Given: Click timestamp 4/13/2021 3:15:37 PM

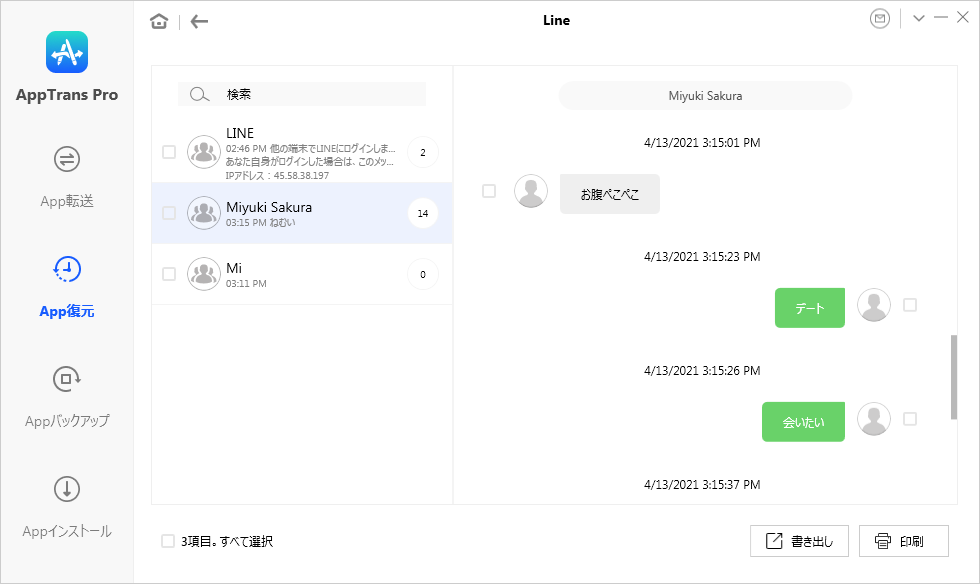Looking at the screenshot, I should (x=702, y=485).
